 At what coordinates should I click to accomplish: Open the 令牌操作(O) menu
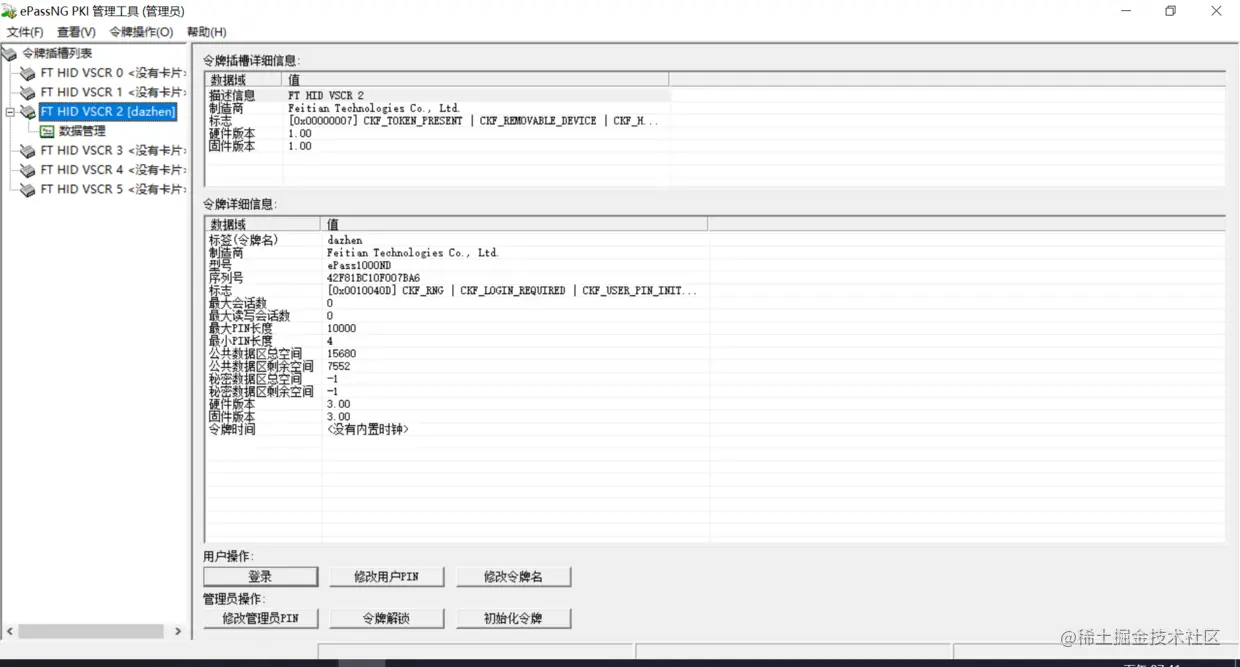point(141,32)
